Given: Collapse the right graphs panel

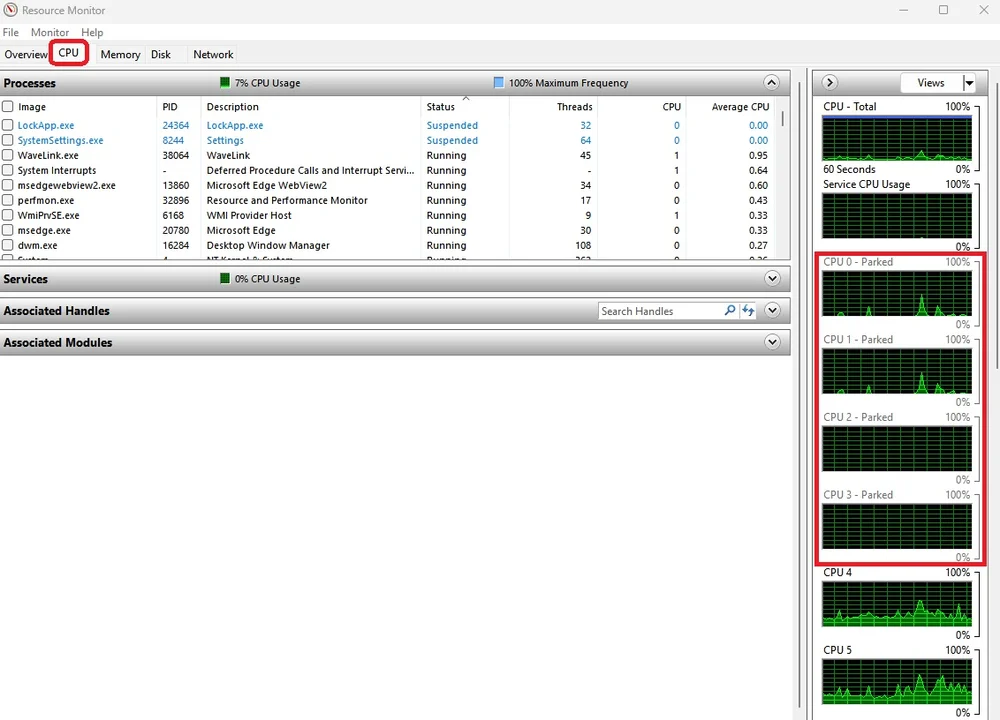Looking at the screenshot, I should [x=829, y=82].
